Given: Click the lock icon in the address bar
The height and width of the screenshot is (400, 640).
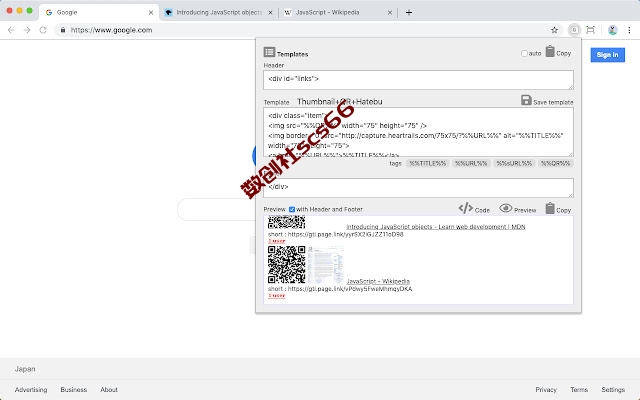Looking at the screenshot, I should (62, 30).
